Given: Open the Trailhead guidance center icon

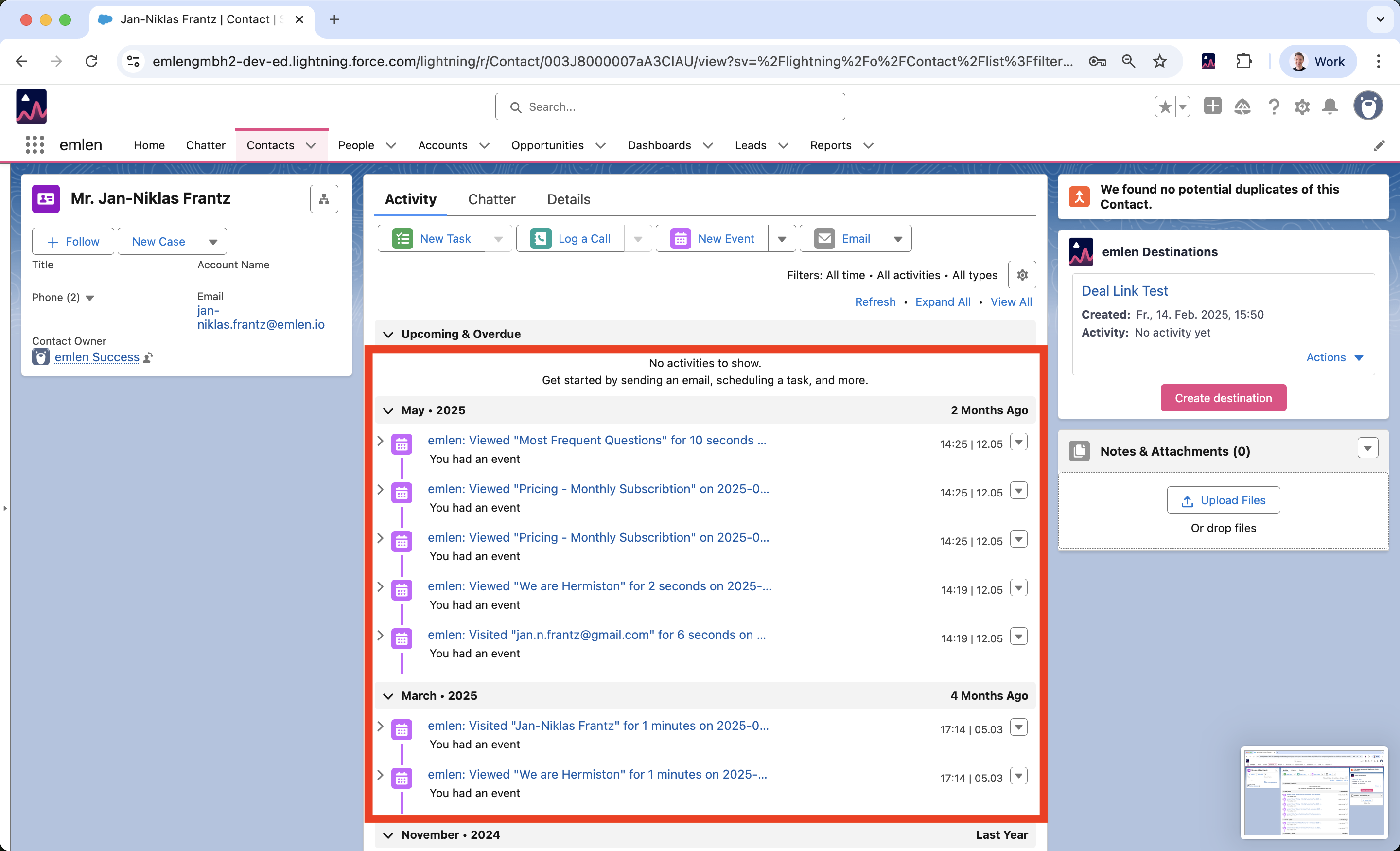Looking at the screenshot, I should pyautogui.click(x=1242, y=107).
